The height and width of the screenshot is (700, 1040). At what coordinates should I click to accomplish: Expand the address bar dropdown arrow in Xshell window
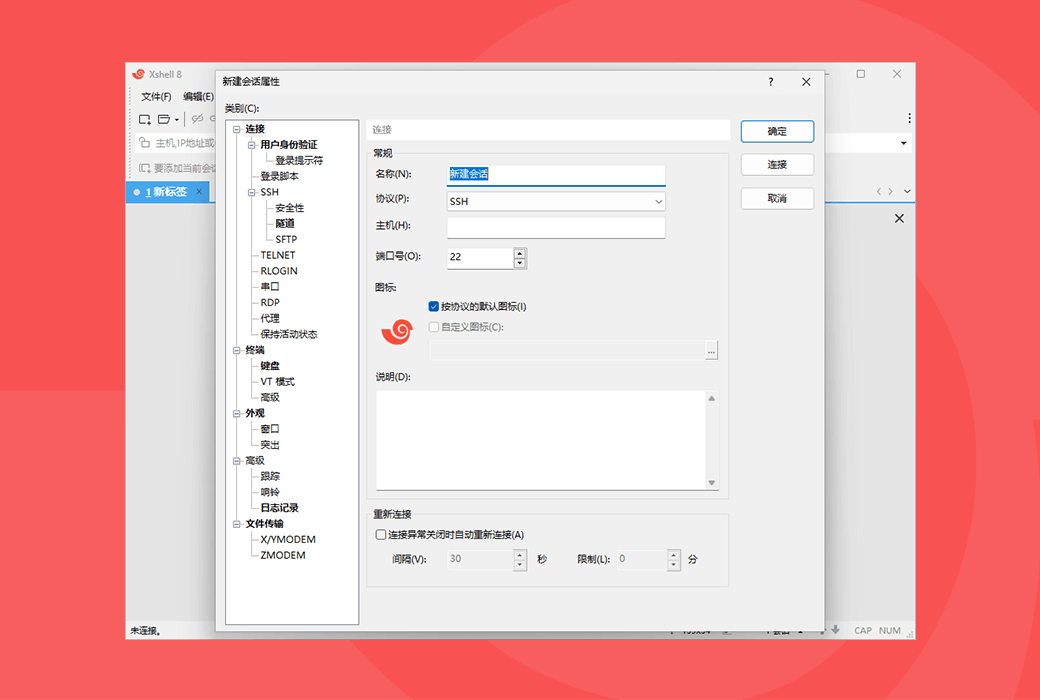tap(903, 143)
